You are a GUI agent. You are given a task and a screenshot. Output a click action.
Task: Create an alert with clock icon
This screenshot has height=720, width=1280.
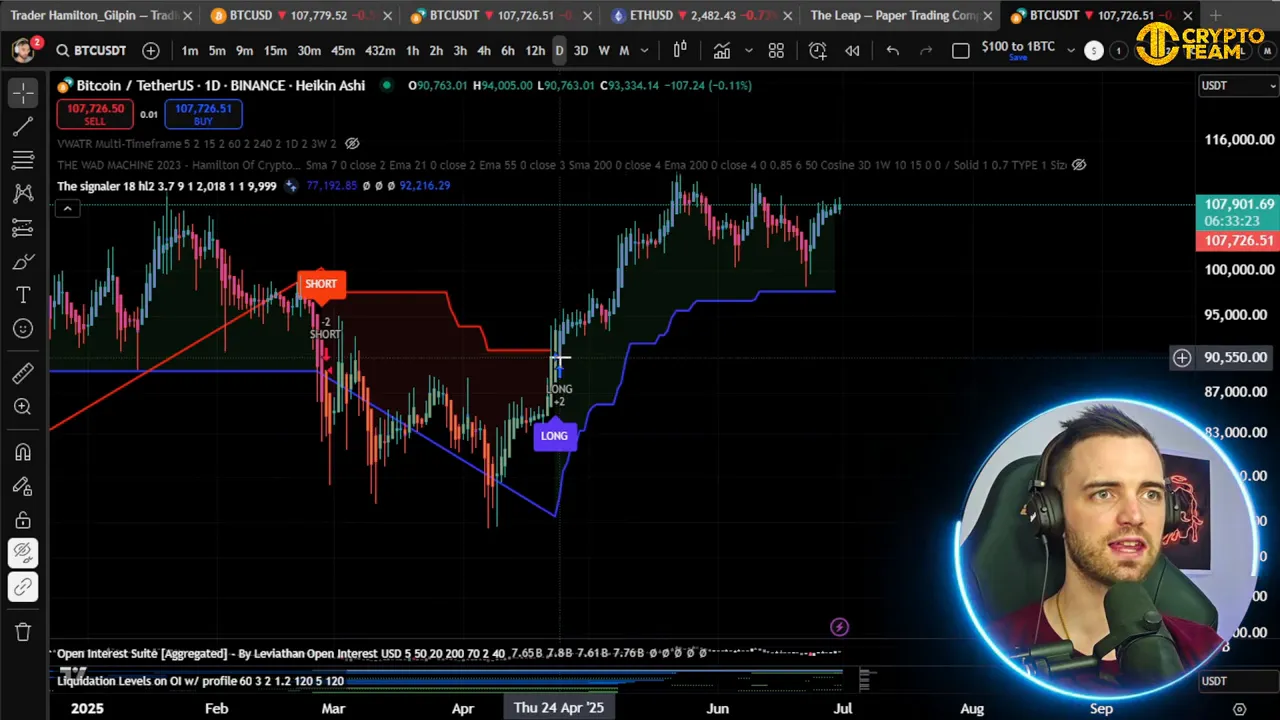[x=818, y=51]
